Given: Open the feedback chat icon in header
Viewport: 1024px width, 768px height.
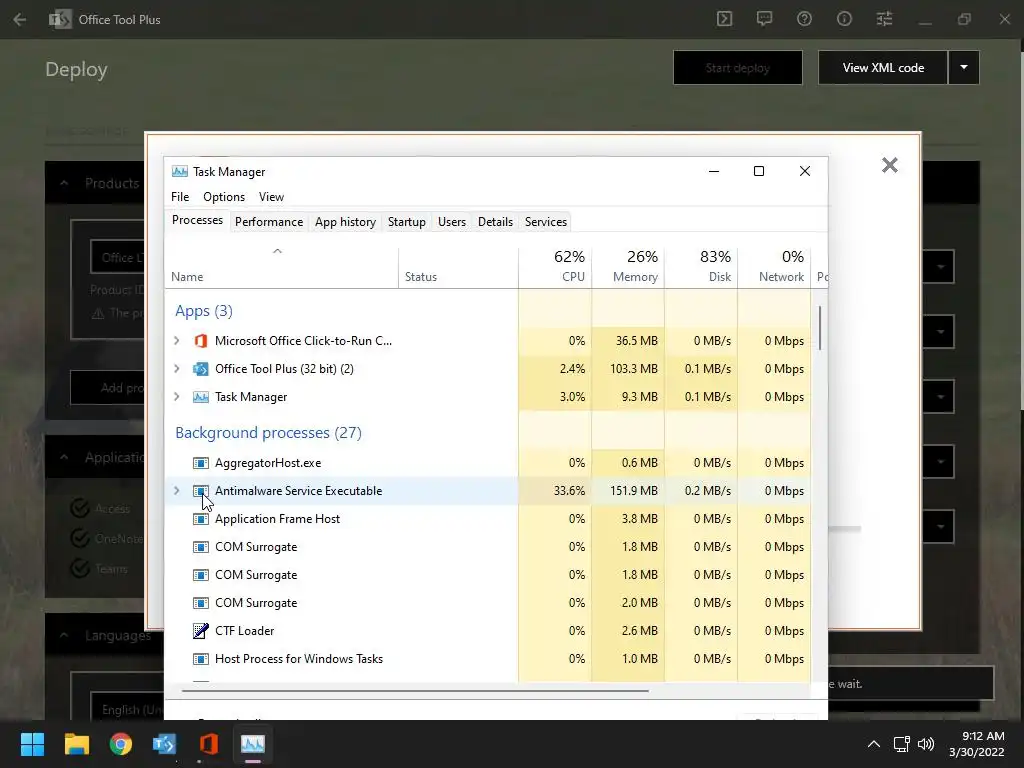Looking at the screenshot, I should coord(764,19).
